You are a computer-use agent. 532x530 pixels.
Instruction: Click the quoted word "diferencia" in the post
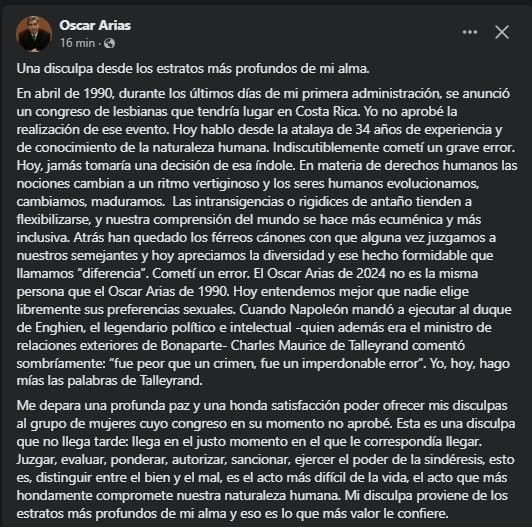112,273
